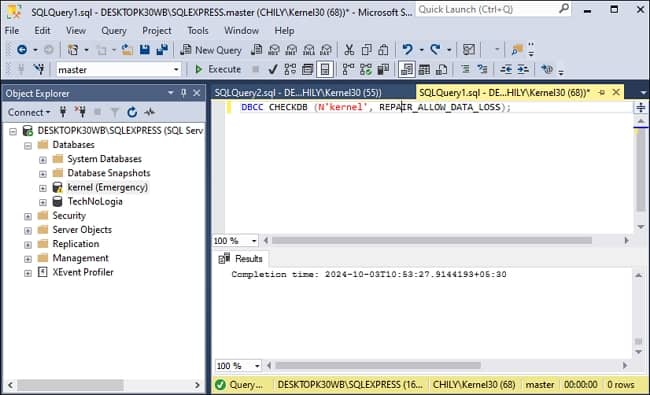
Task: Click the Undo arrow icon
Action: pyautogui.click(x=407, y=50)
